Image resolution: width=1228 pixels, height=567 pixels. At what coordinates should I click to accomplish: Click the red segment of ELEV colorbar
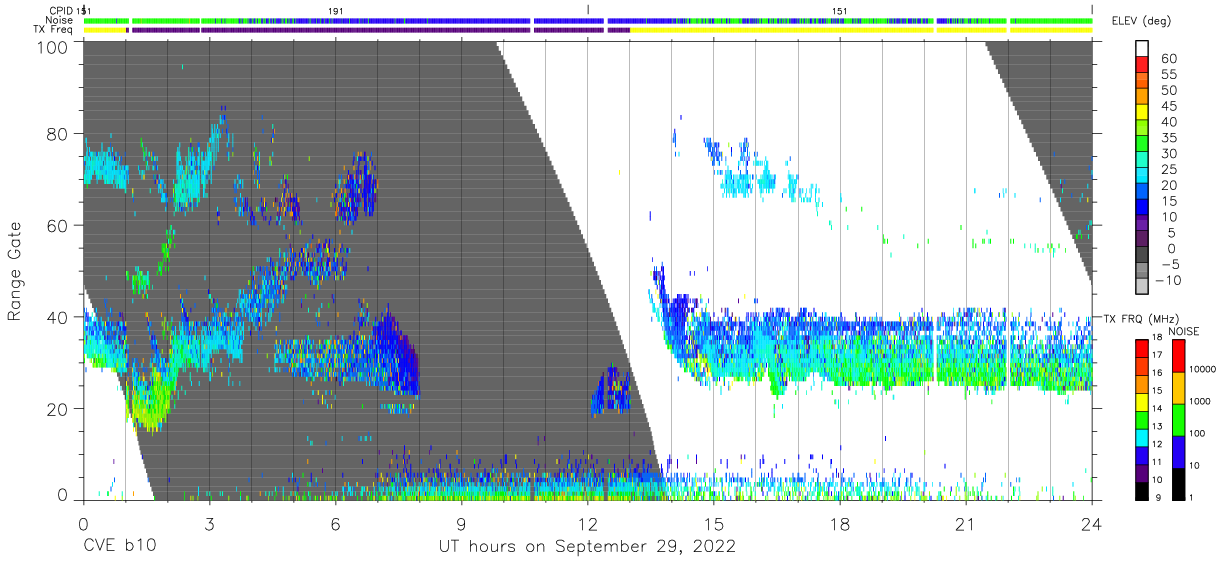point(1142,66)
